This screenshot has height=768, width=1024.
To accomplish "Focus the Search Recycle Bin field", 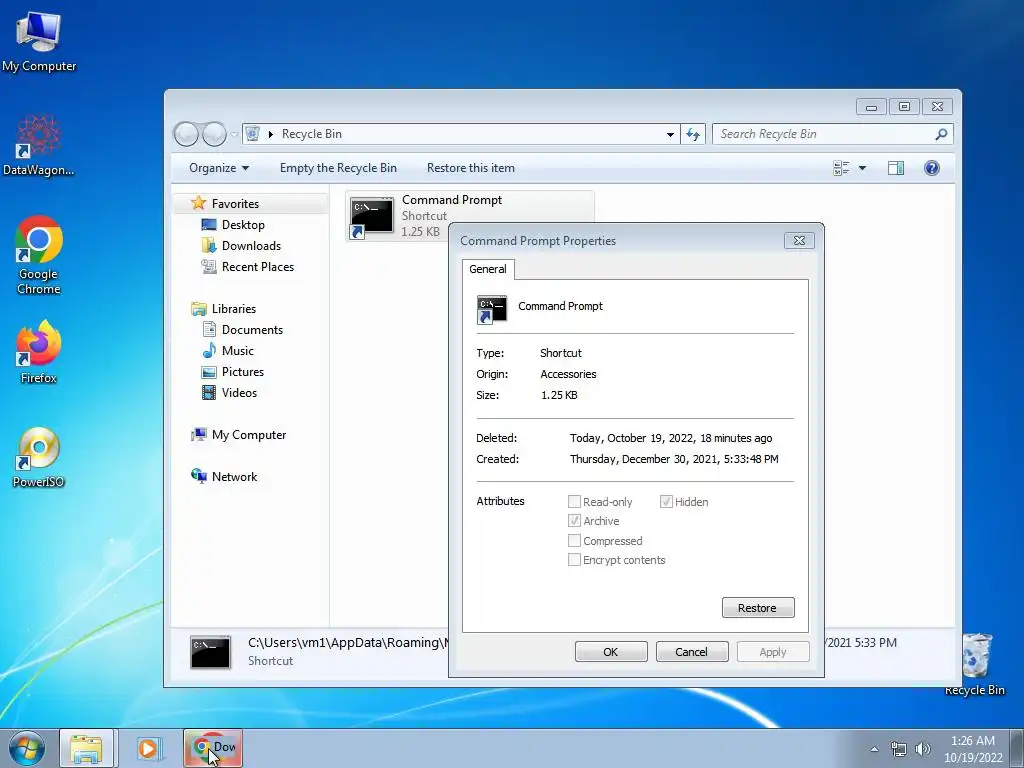I will (x=824, y=134).
